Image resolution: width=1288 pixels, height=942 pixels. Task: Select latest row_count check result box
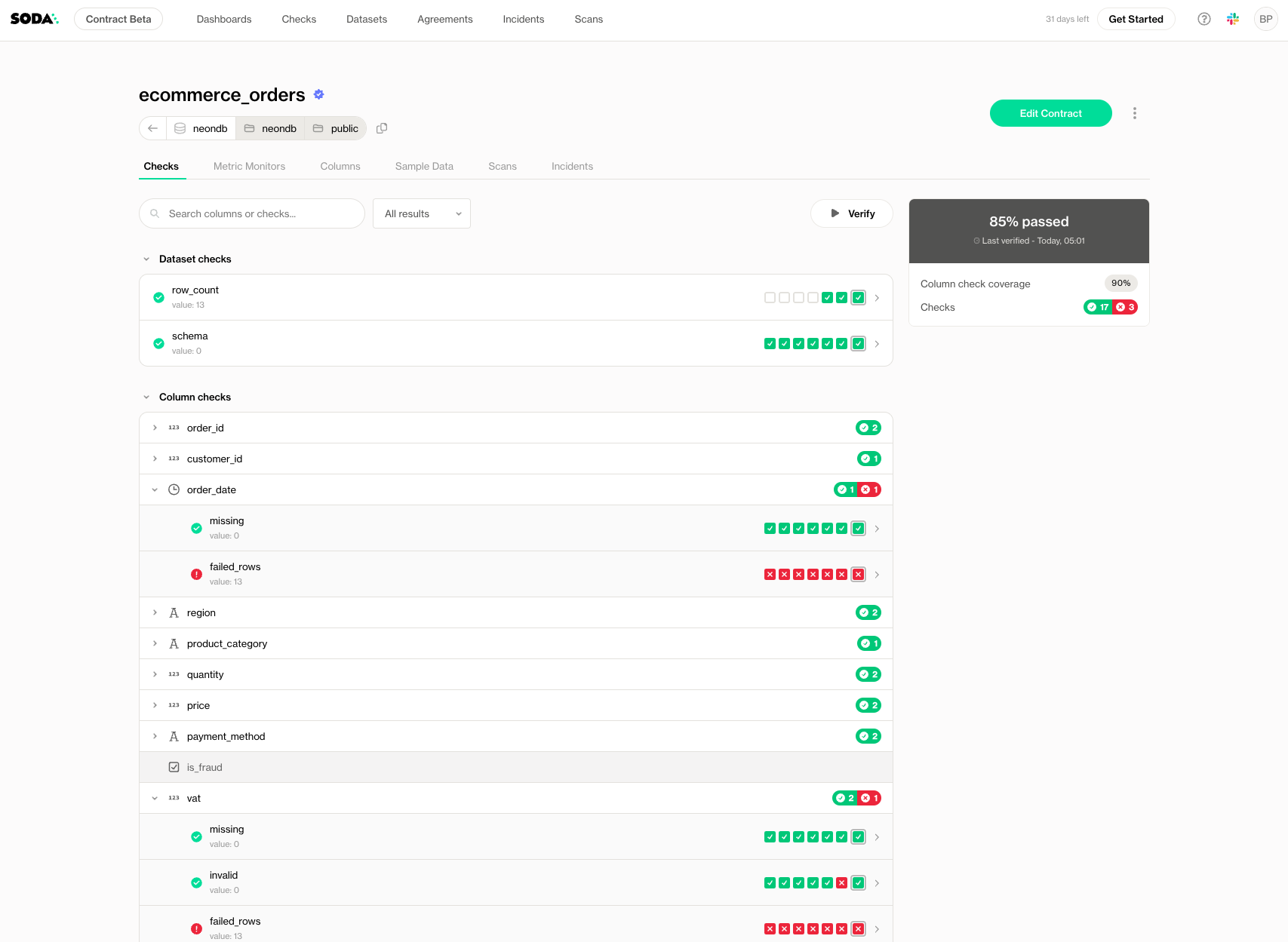click(858, 298)
